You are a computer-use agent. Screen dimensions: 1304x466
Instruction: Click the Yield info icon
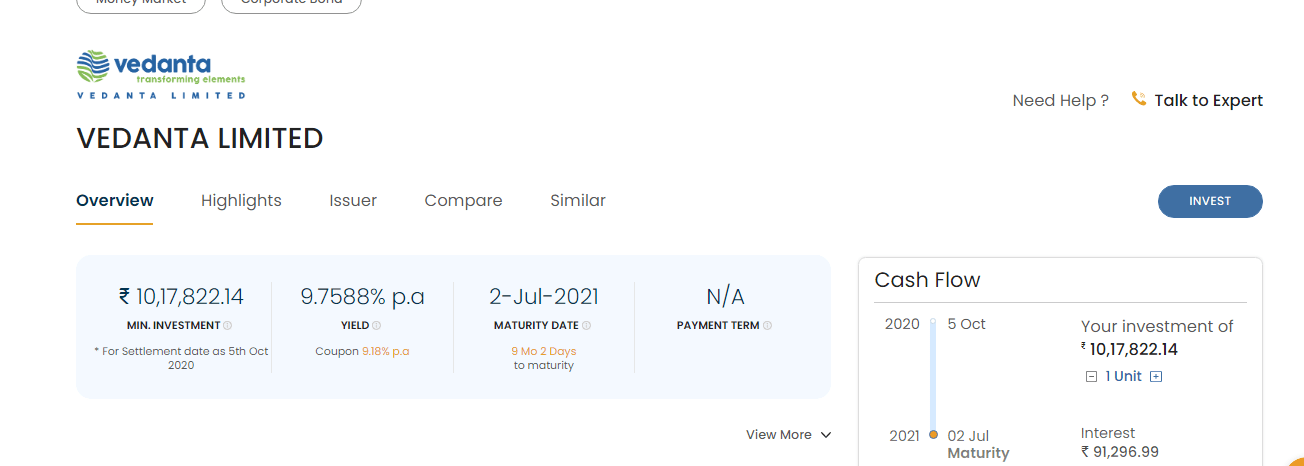376,326
